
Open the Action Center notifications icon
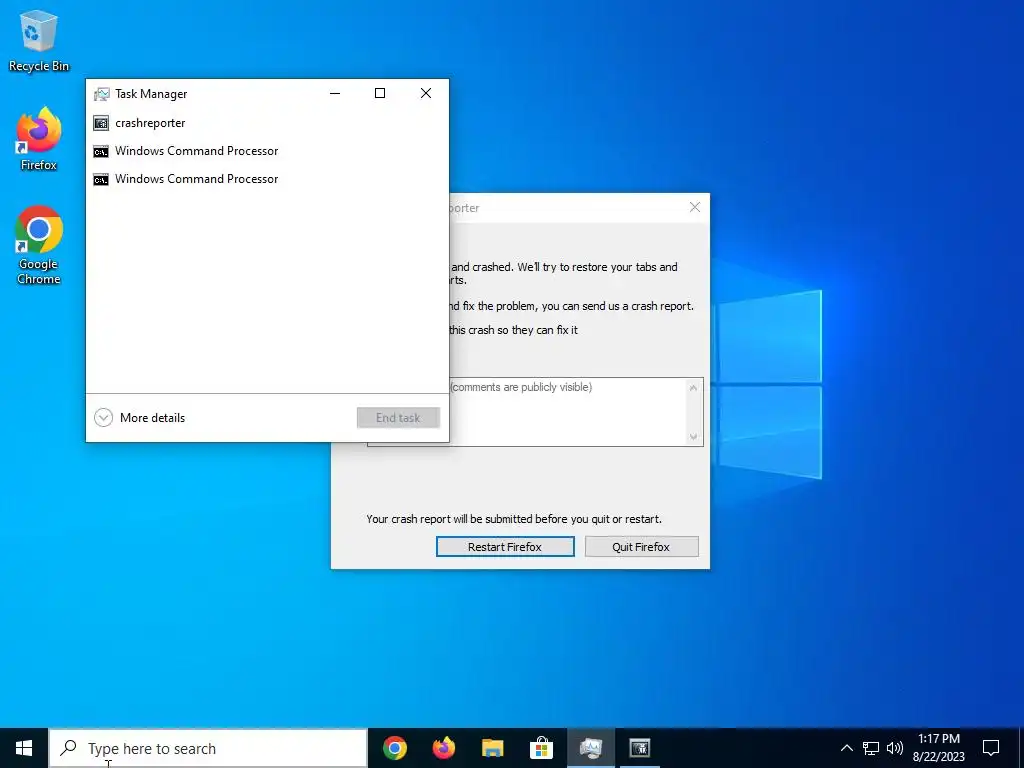click(991, 748)
